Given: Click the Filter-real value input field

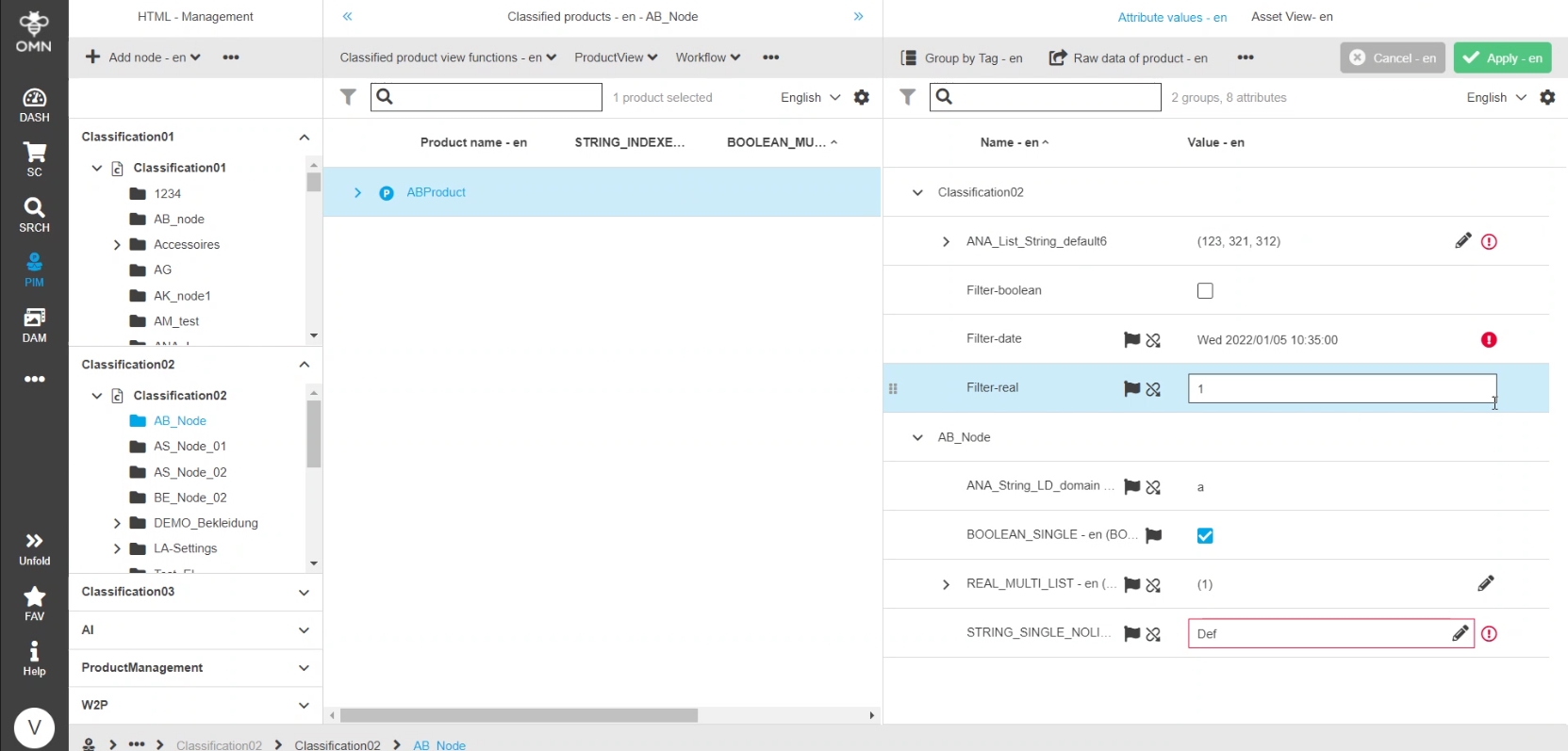Looking at the screenshot, I should (x=1341, y=388).
